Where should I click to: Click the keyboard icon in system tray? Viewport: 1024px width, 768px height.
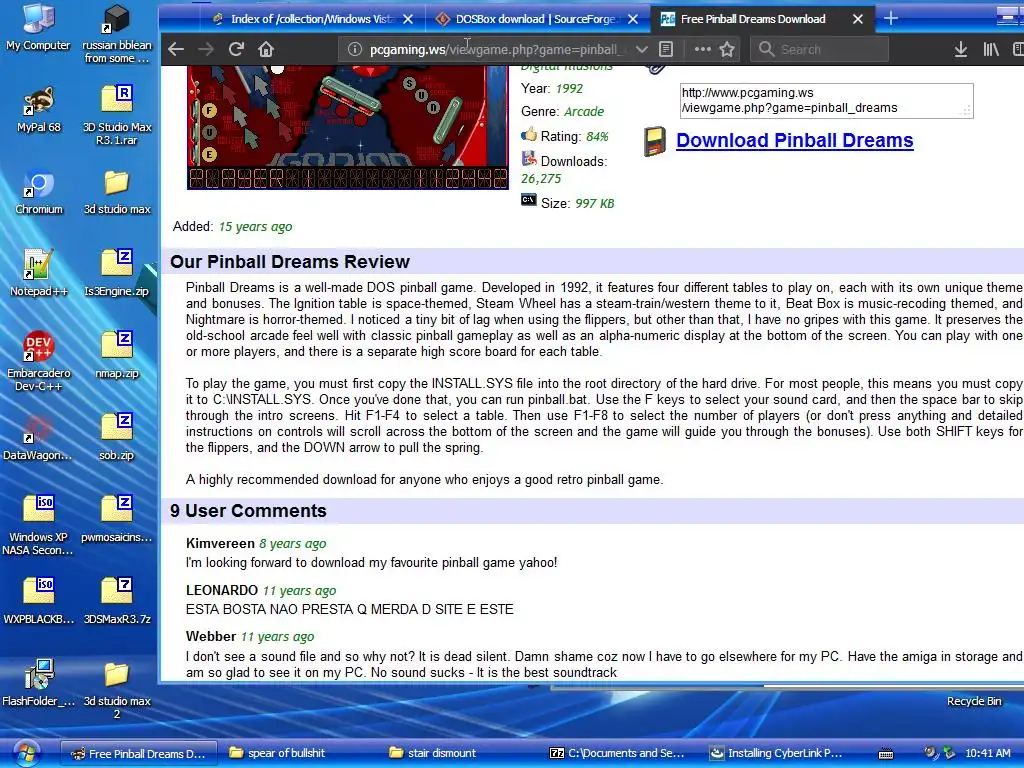[x=886, y=754]
